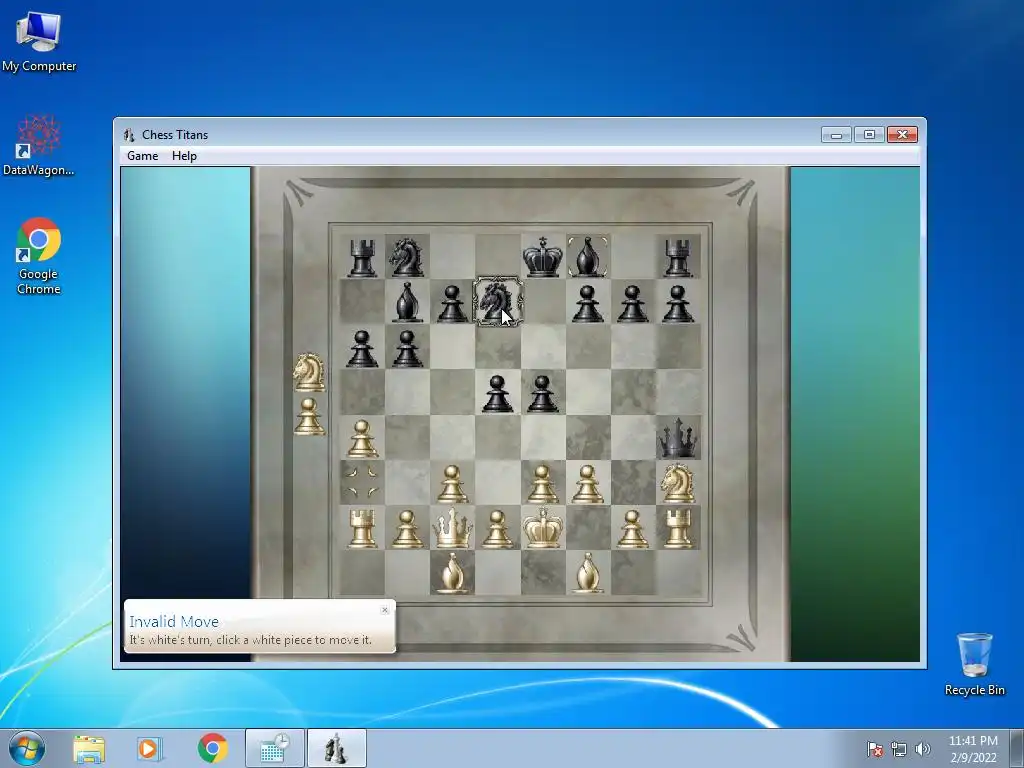Viewport: 1024px width, 768px height.
Task: Select the black pawn on d5
Action: click(x=498, y=394)
